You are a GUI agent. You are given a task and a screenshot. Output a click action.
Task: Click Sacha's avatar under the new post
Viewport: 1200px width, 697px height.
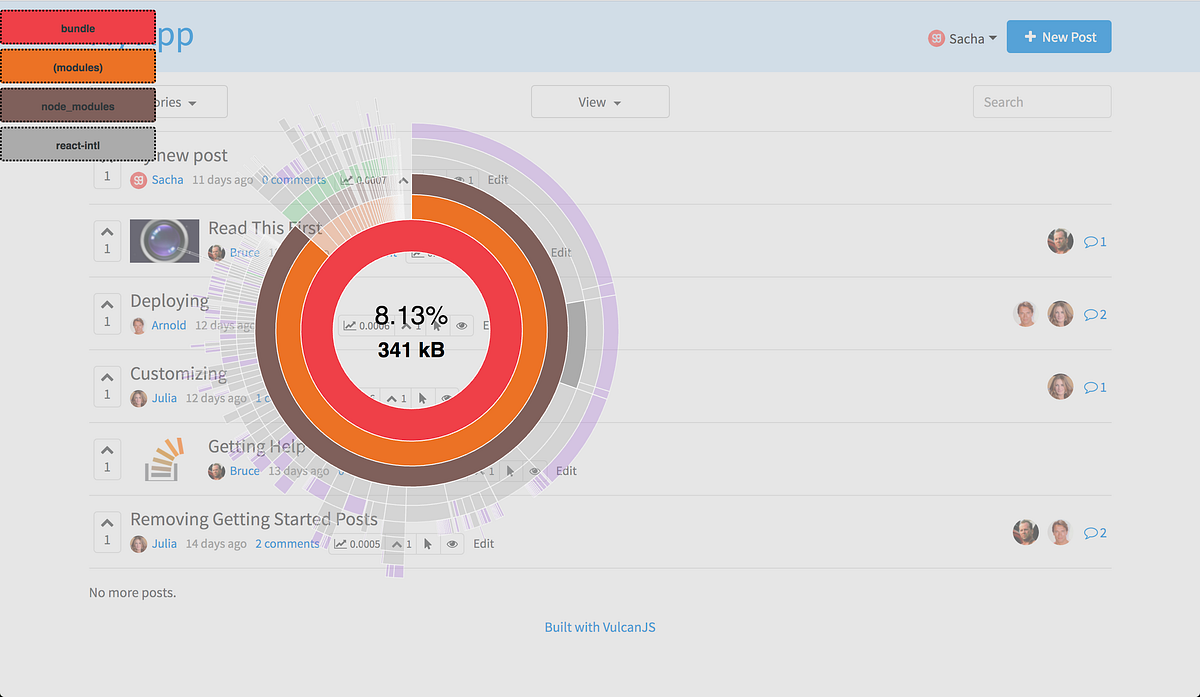pyautogui.click(x=138, y=180)
